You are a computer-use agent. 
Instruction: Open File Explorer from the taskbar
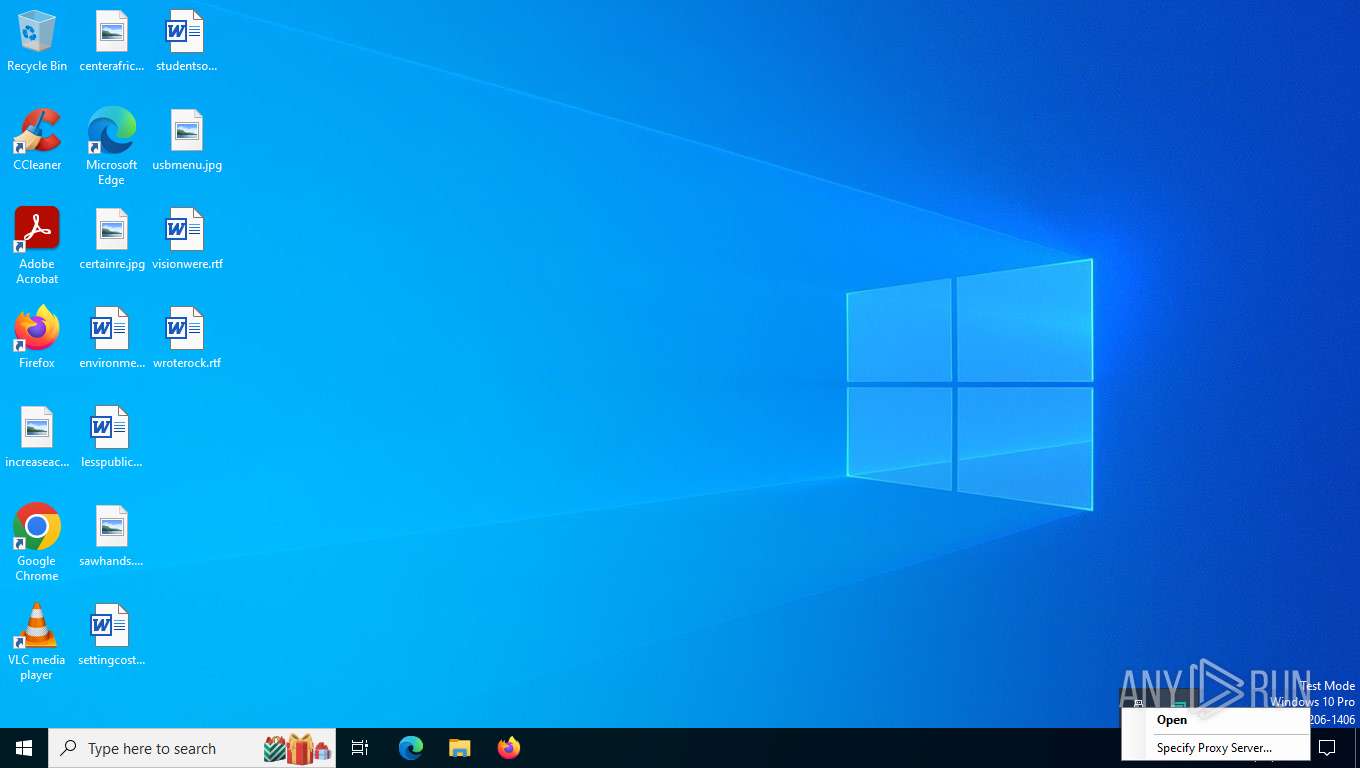pos(460,748)
